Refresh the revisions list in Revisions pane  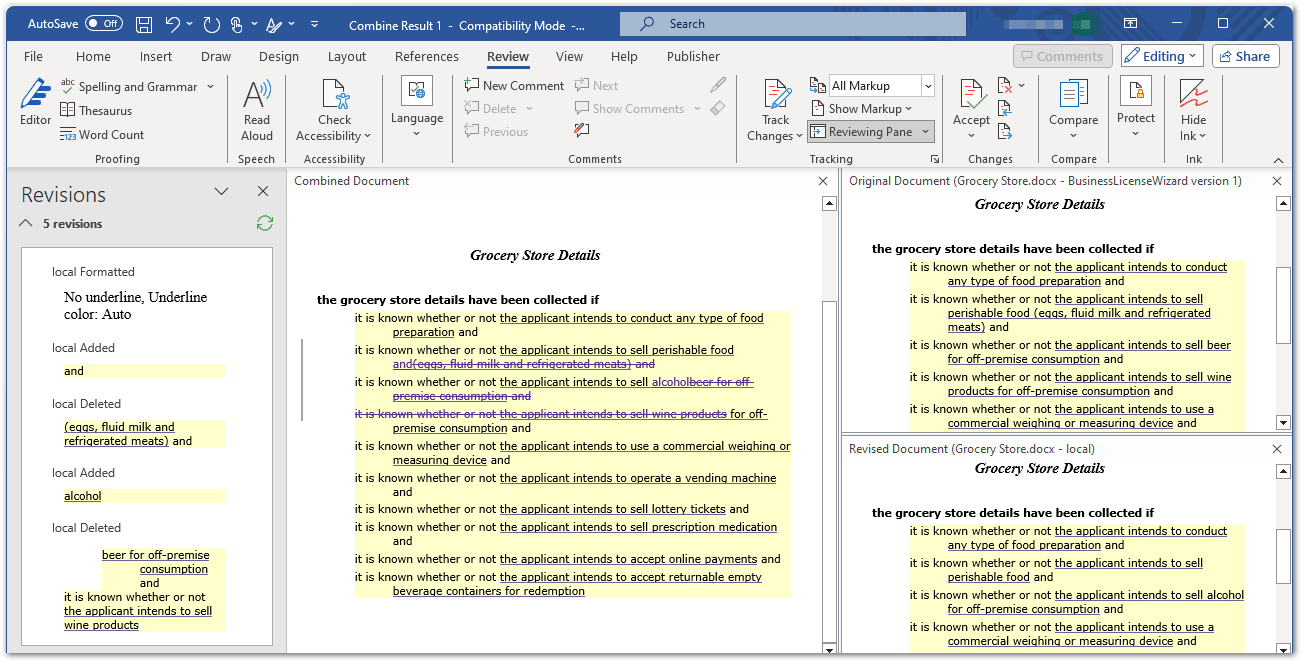click(264, 224)
